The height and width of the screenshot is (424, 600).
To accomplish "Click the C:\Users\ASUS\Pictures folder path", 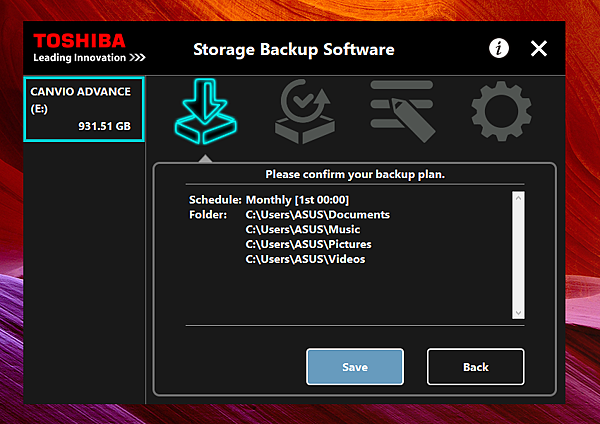I will click(308, 244).
